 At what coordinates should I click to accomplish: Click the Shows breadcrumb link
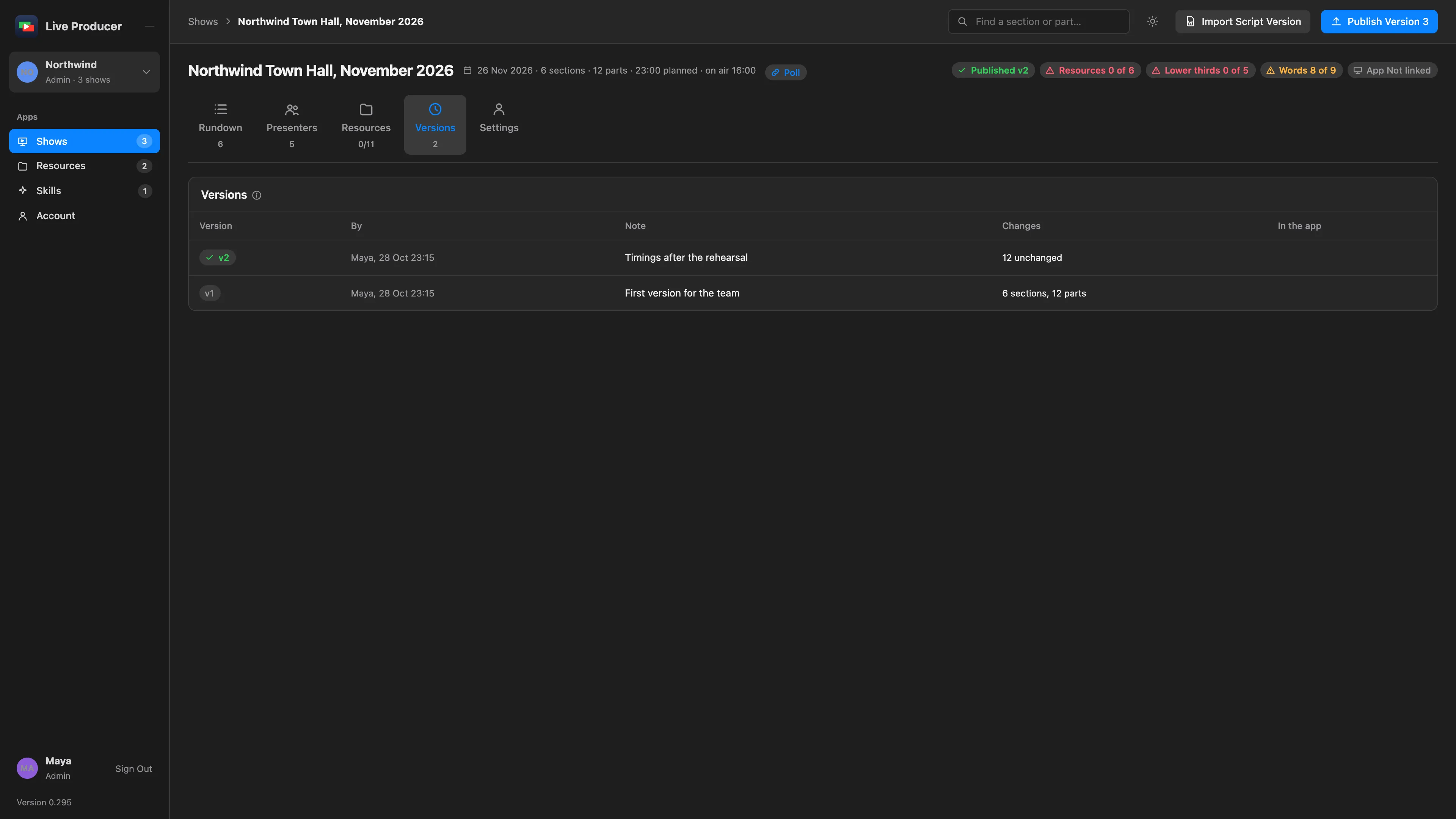[203, 22]
